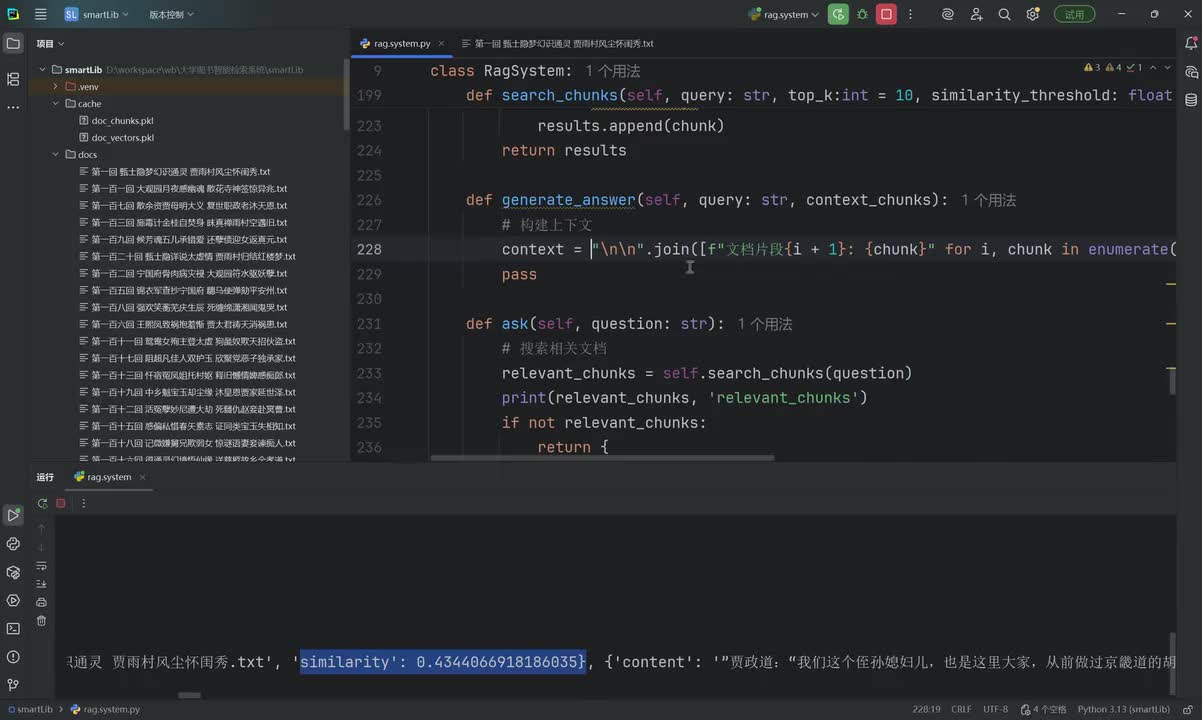1202x720 pixels.
Task: Open the main hamburger menu
Action: coord(40,14)
